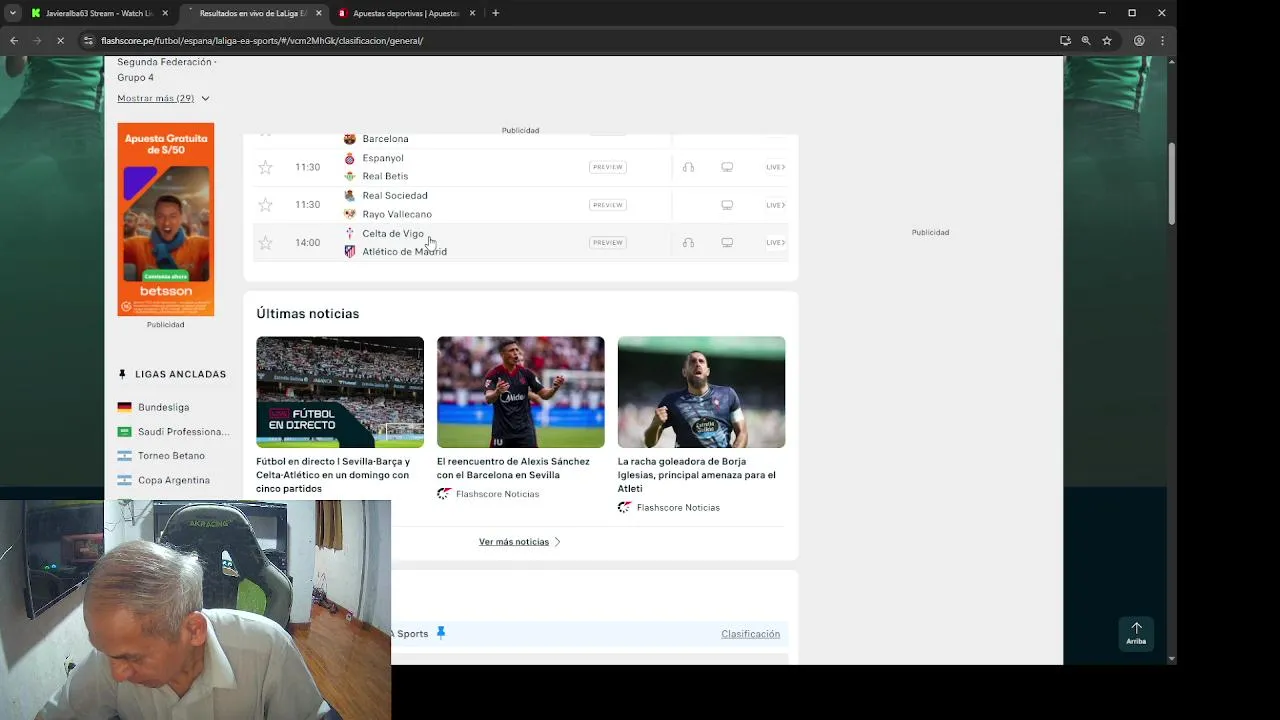The image size is (1280, 720).
Task: Open audio commentary for Espanyol vs Real Betis
Action: pyautogui.click(x=688, y=167)
